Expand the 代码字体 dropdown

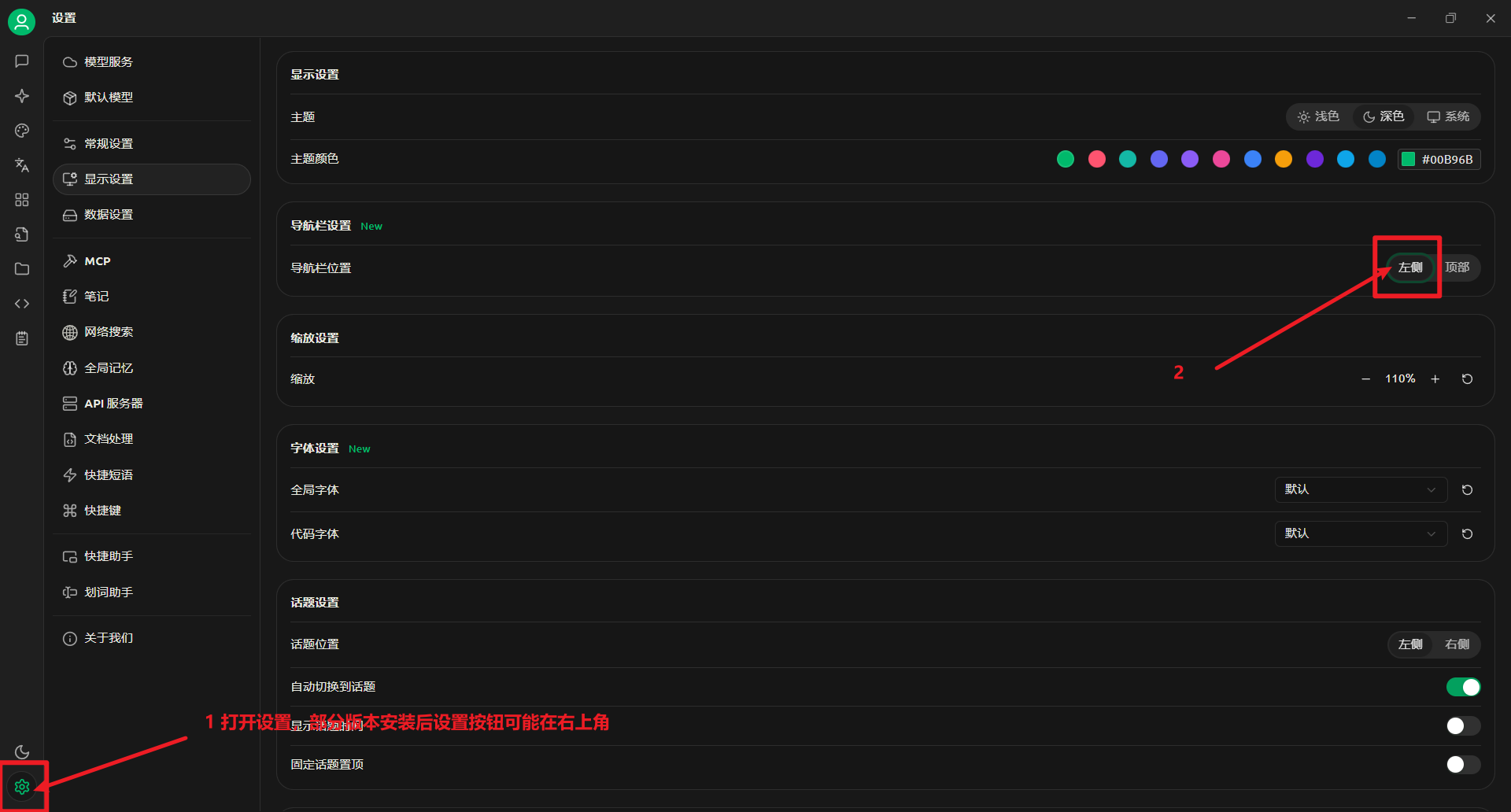click(1360, 533)
